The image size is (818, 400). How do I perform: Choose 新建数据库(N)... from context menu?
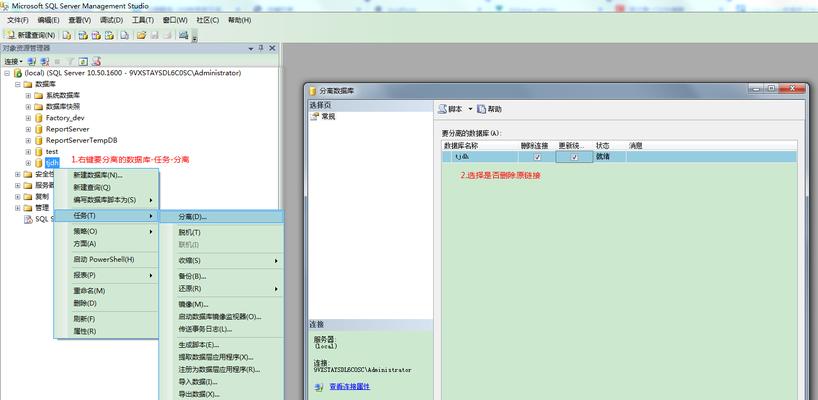click(106, 175)
